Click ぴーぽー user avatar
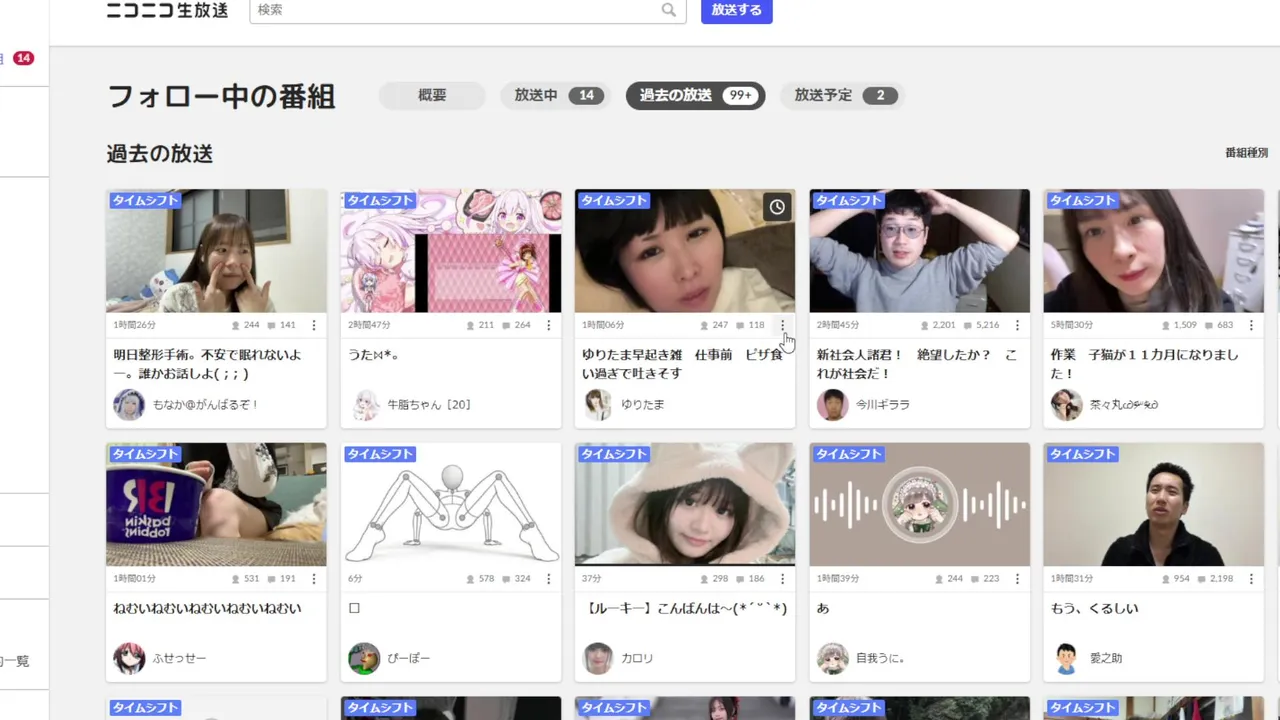Screen dimensions: 1280x720 364,659
